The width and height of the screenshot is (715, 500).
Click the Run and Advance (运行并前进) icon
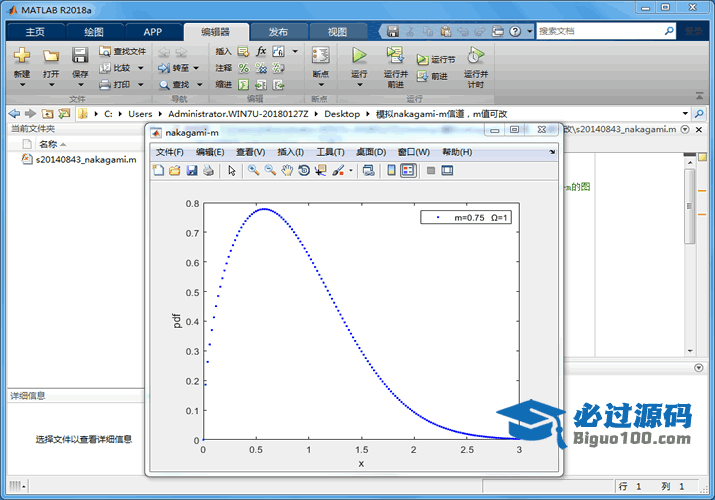pyautogui.click(x=395, y=55)
